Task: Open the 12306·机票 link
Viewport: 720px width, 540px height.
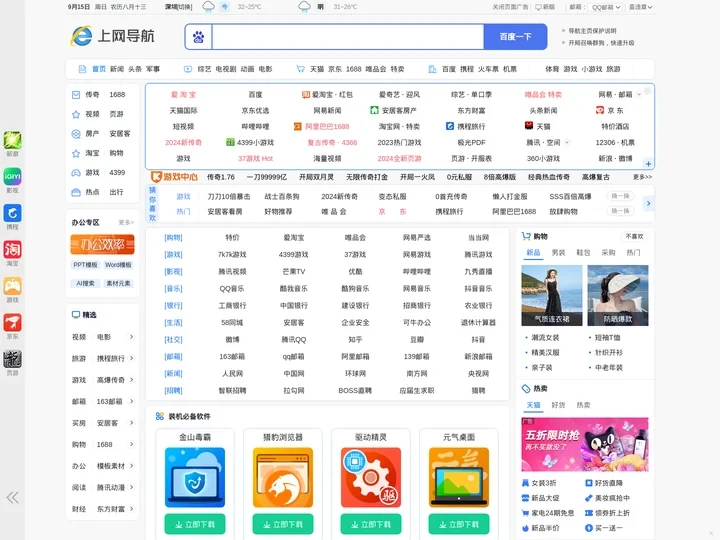Action: click(x=615, y=142)
